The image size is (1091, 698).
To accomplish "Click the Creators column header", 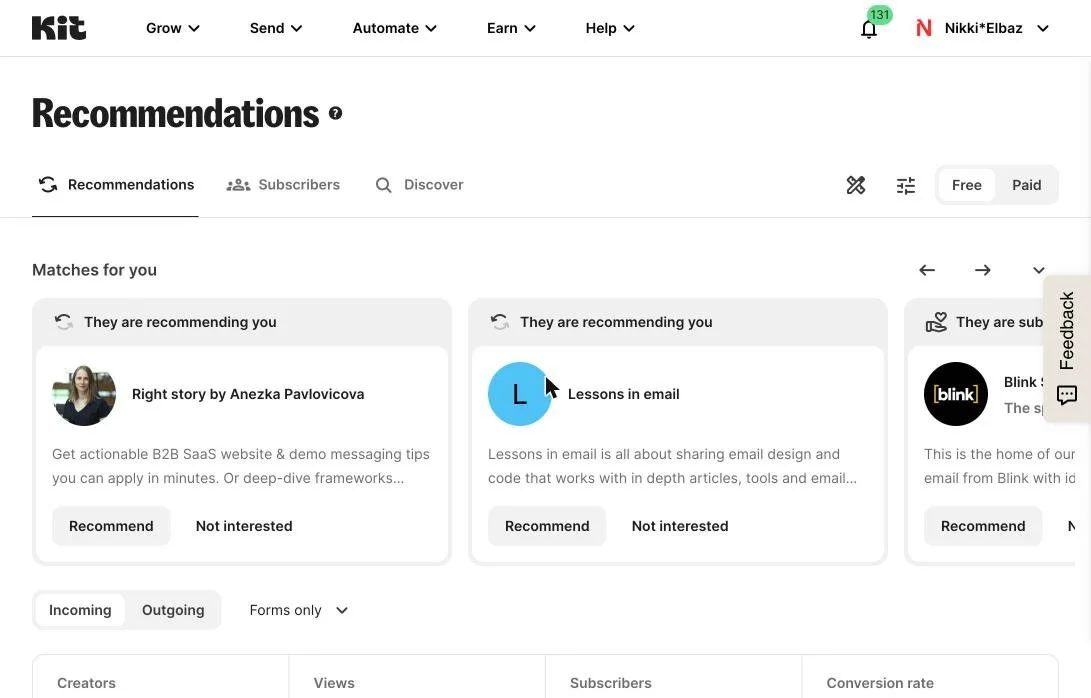I will click(86, 683).
